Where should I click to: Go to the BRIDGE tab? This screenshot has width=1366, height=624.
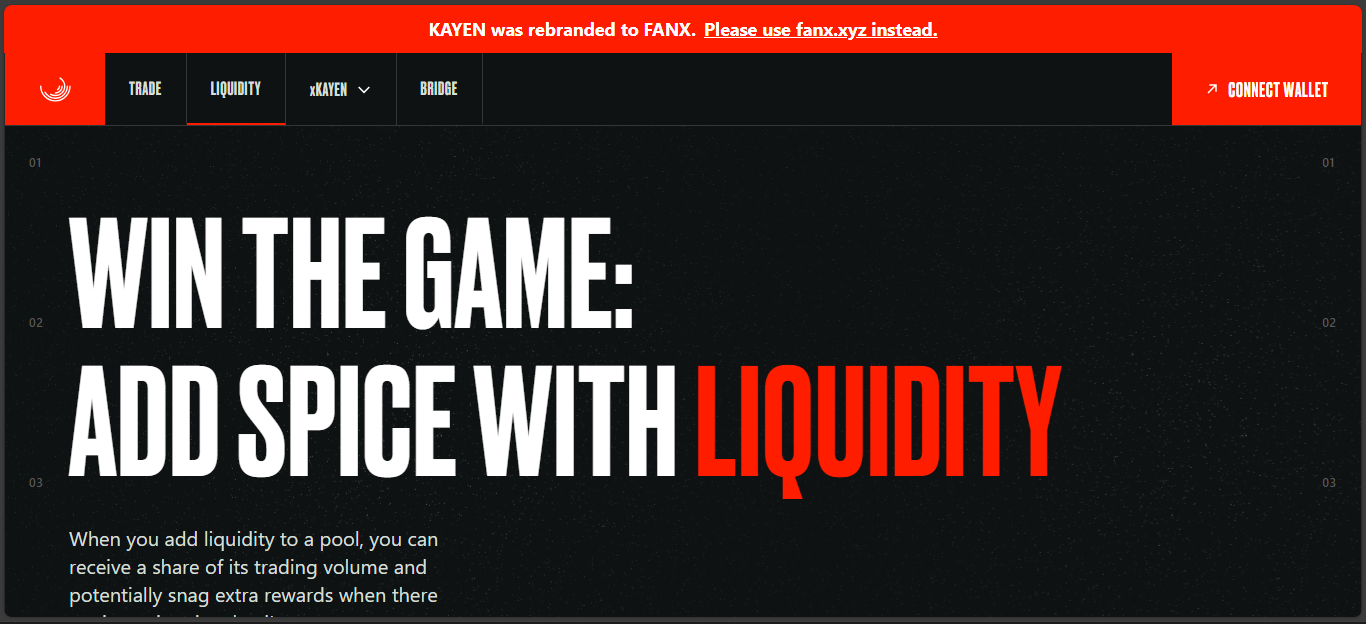click(439, 89)
